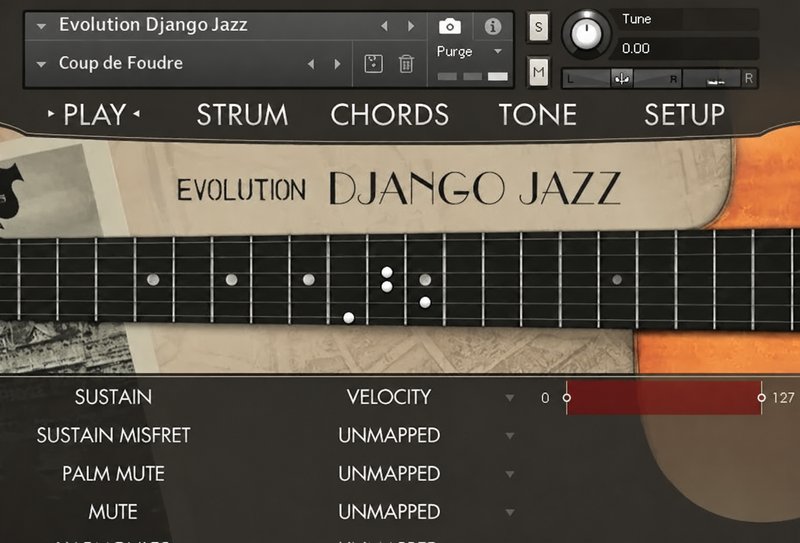Expand the SUSTAIN VELOCITY mapping dropdown arrow

509,398
